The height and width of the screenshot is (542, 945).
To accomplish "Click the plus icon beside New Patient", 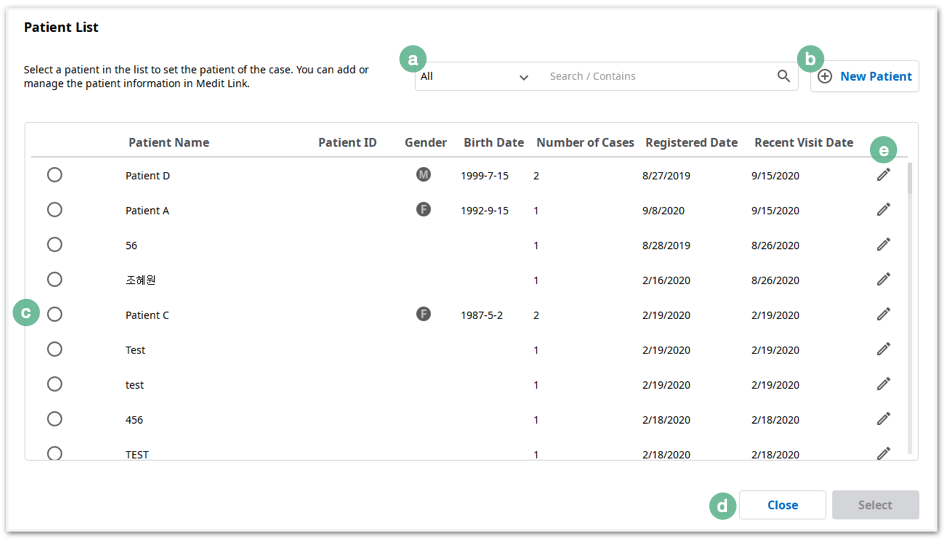I will [825, 77].
